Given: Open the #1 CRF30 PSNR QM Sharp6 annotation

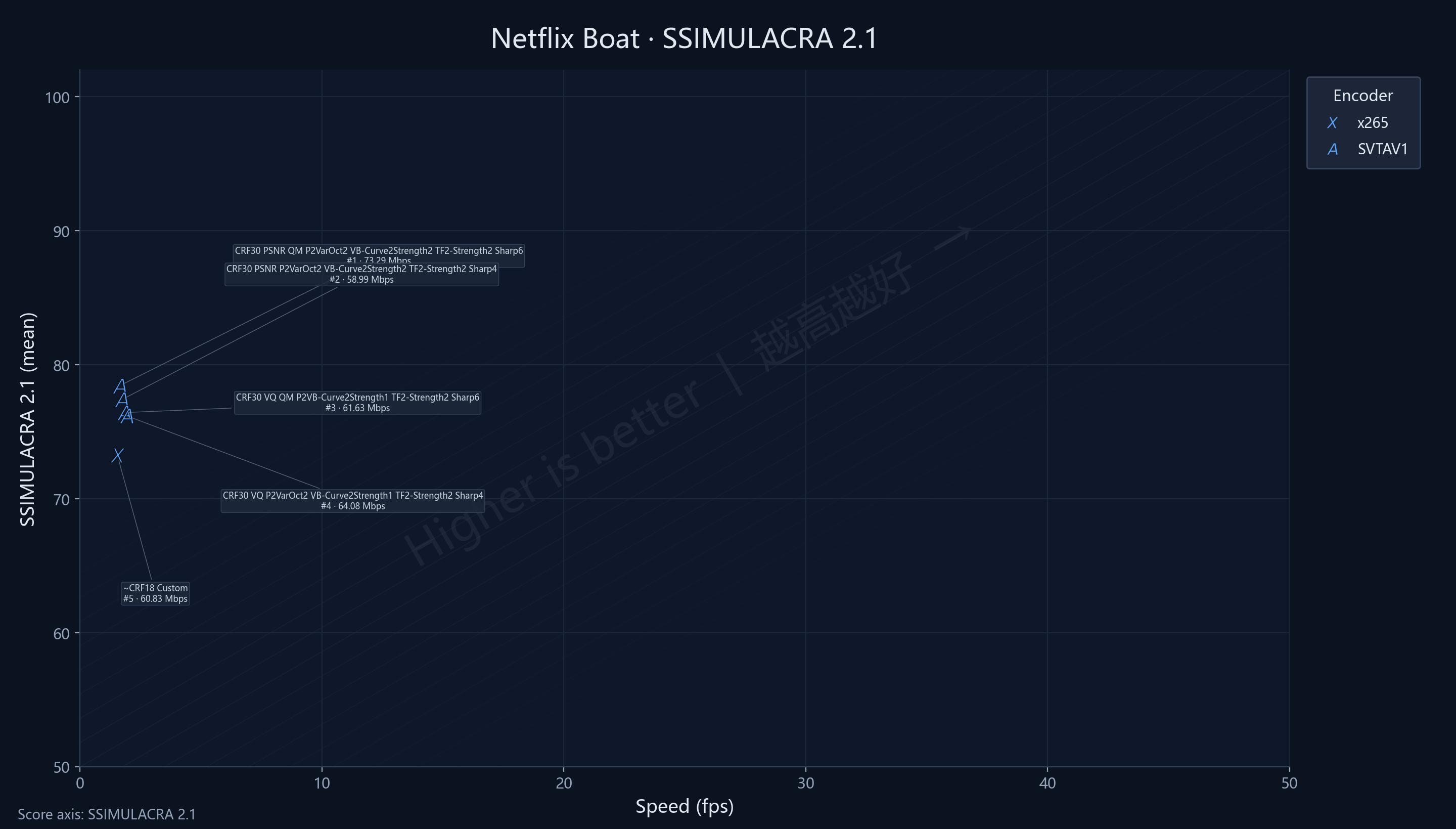Looking at the screenshot, I should (379, 254).
